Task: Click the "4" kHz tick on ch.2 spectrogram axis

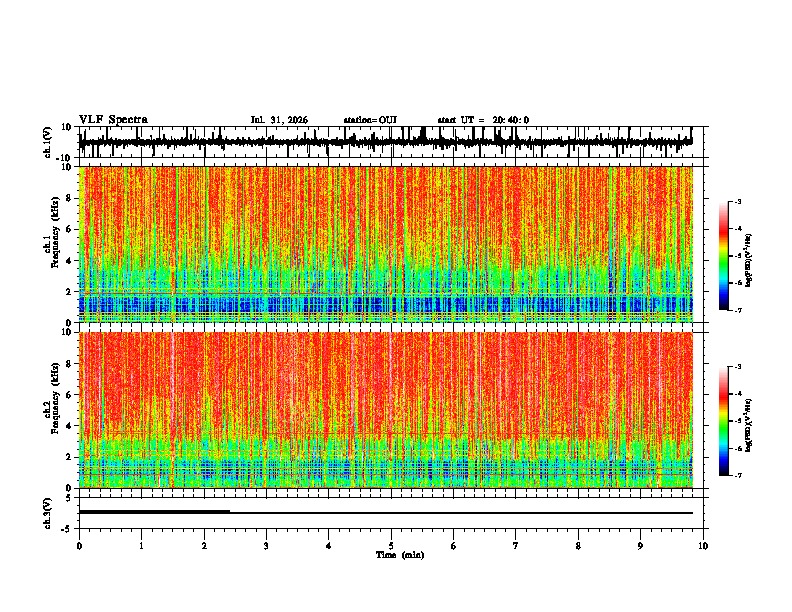Action: coord(70,426)
